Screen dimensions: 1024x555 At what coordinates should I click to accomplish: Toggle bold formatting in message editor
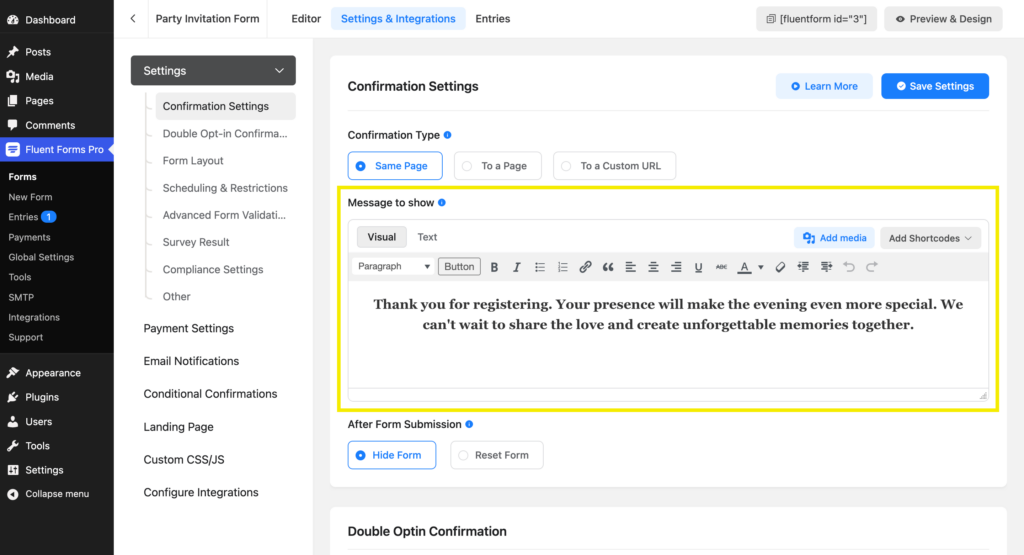494,267
